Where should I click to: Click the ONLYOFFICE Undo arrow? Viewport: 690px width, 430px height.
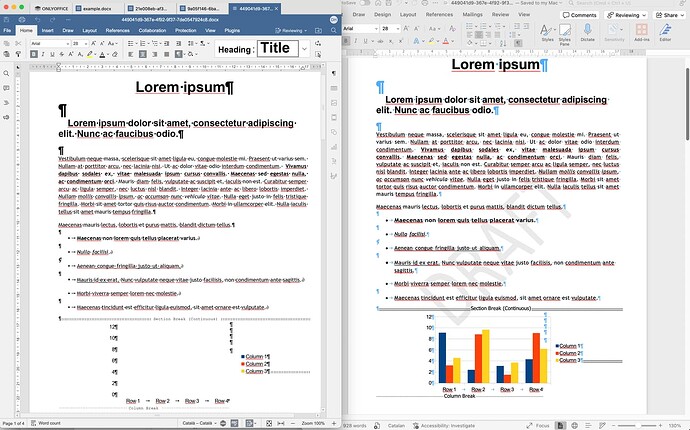point(37,20)
